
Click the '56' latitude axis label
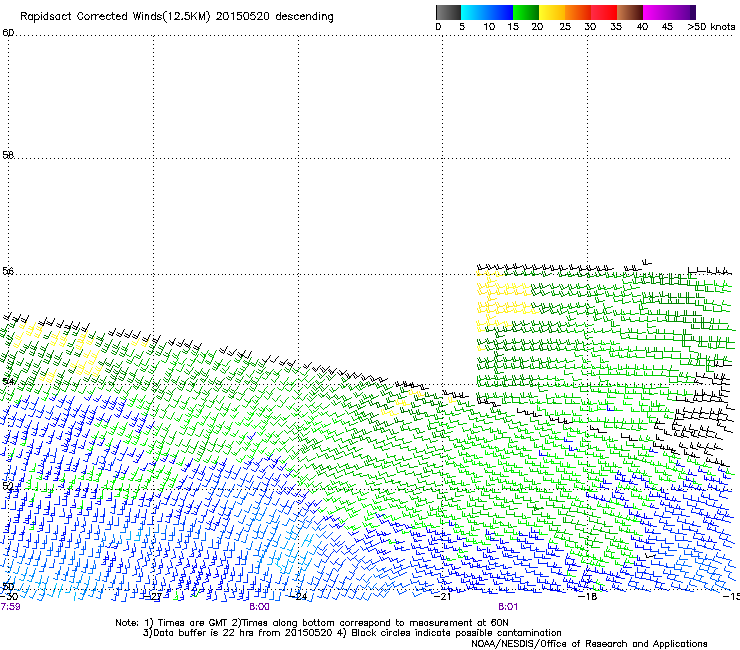coord(8,271)
